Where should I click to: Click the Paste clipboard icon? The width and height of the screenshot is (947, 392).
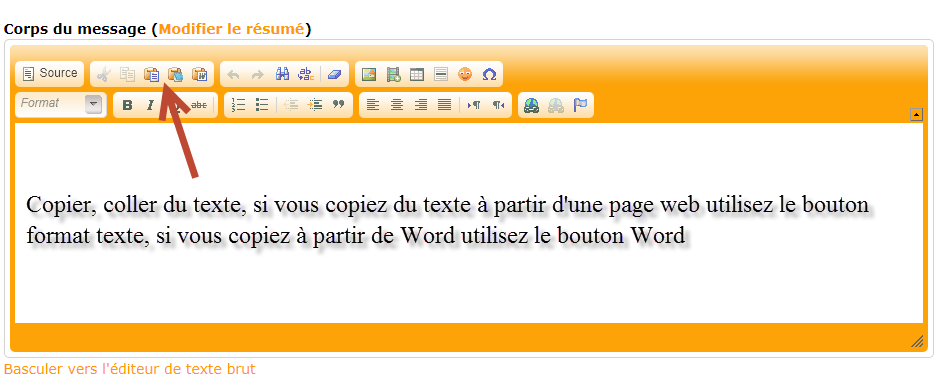(152, 74)
